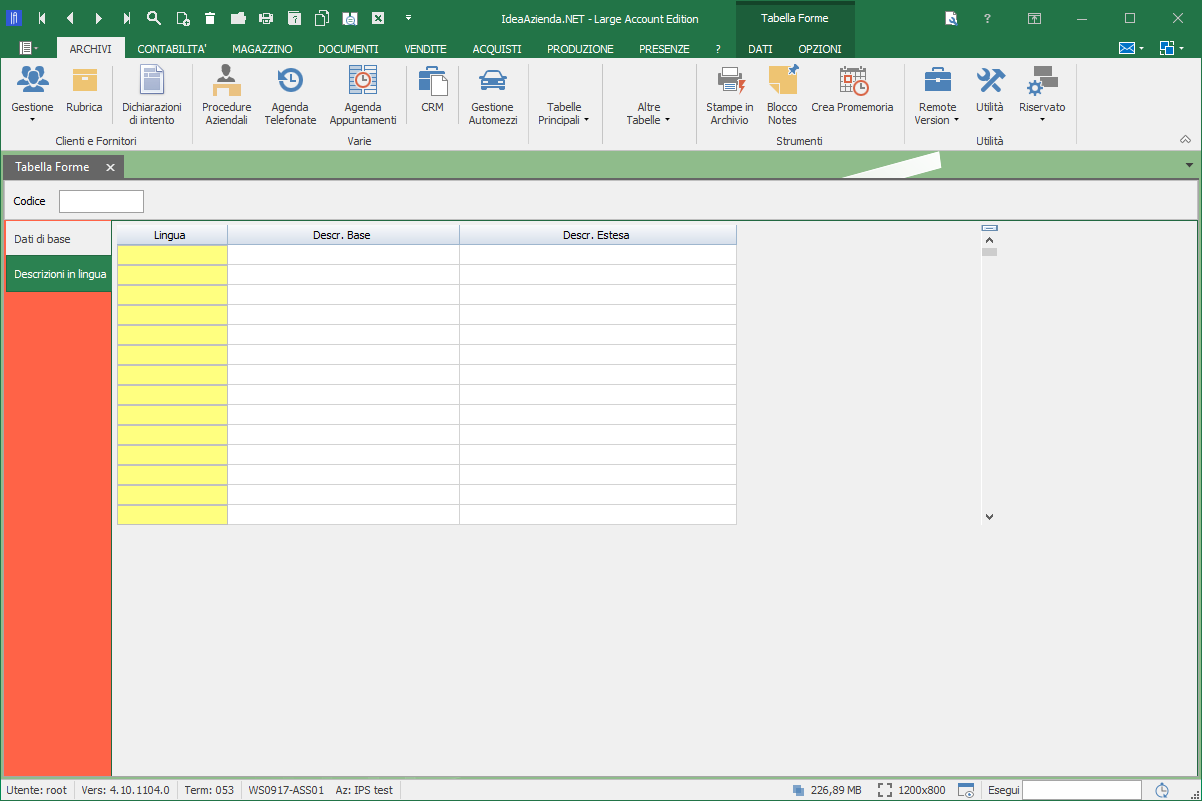Open Procedure Aziendali
Screen dimensions: 1202x801
[227, 95]
